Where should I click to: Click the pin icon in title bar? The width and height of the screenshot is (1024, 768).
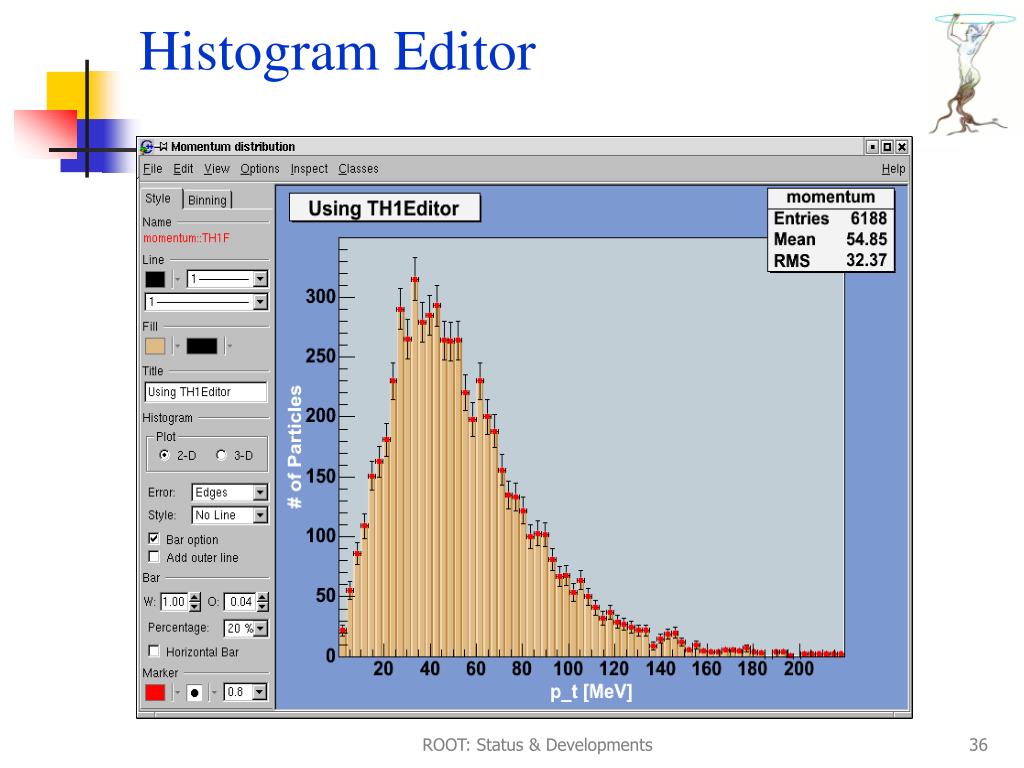[163, 147]
